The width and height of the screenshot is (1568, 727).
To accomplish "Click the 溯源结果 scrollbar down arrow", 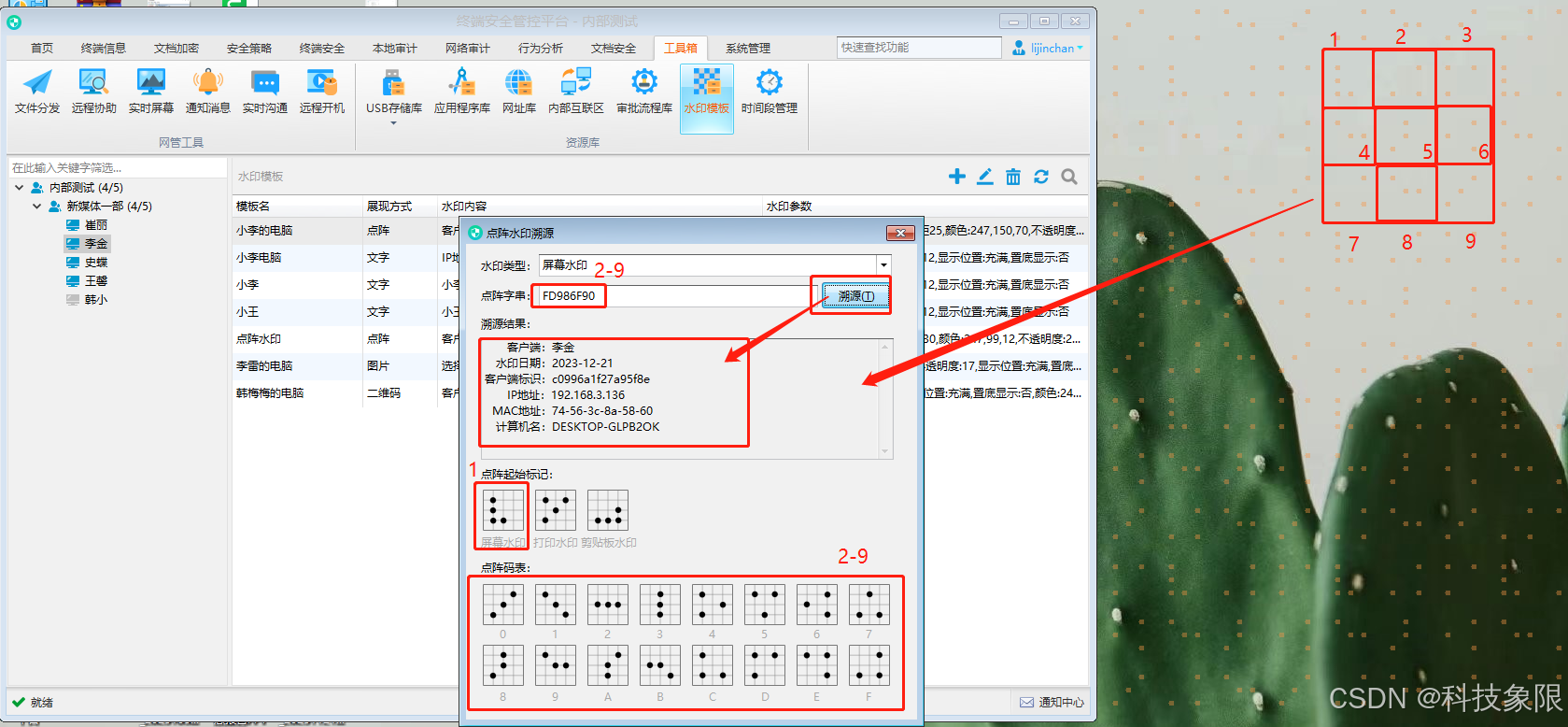I will pyautogui.click(x=885, y=452).
